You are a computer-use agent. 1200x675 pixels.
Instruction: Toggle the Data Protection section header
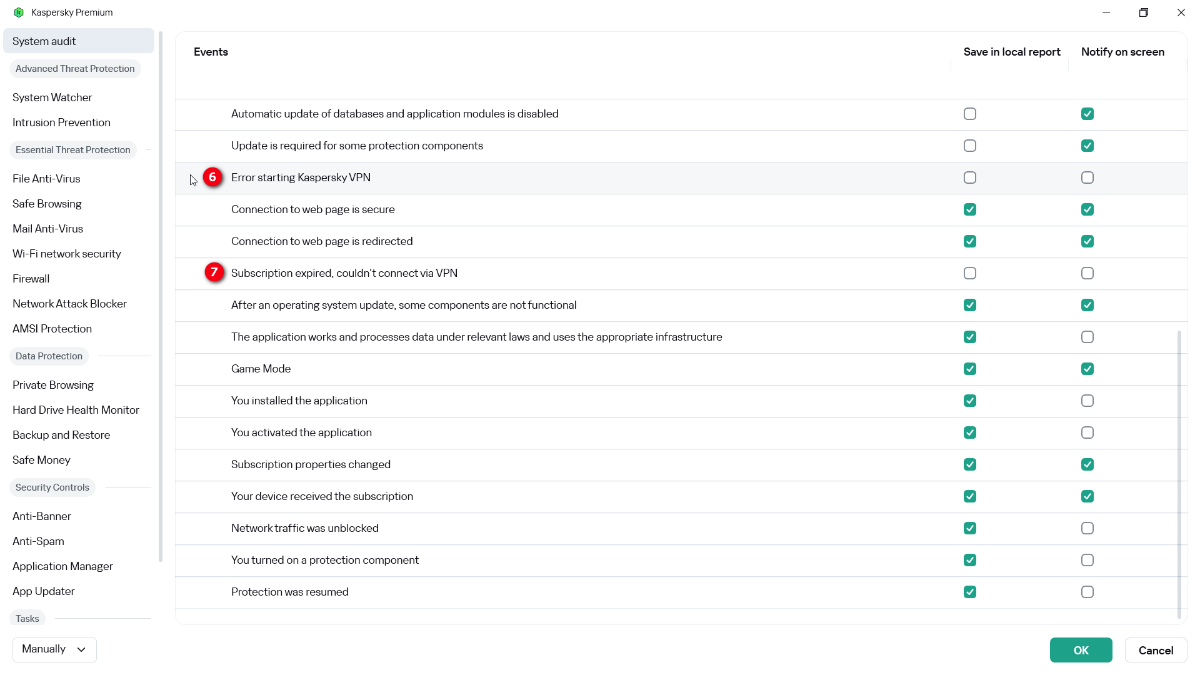(x=49, y=356)
